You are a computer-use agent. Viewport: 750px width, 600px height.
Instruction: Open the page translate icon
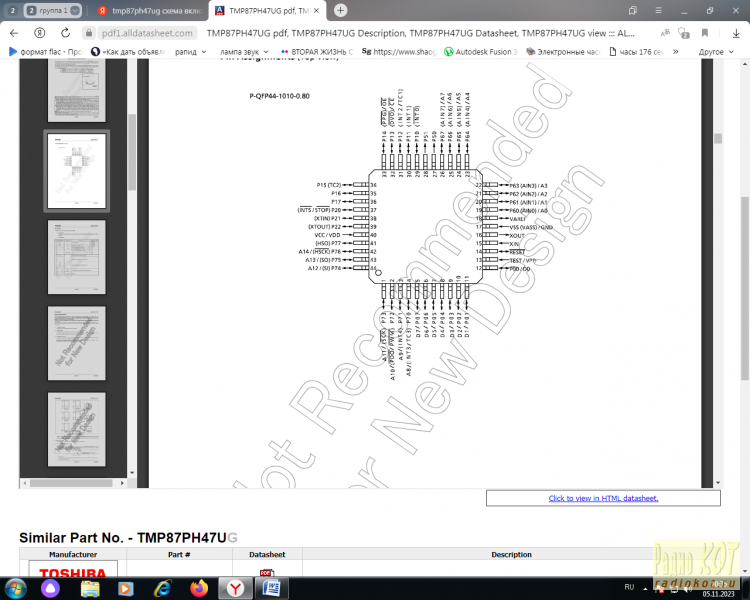[665, 33]
